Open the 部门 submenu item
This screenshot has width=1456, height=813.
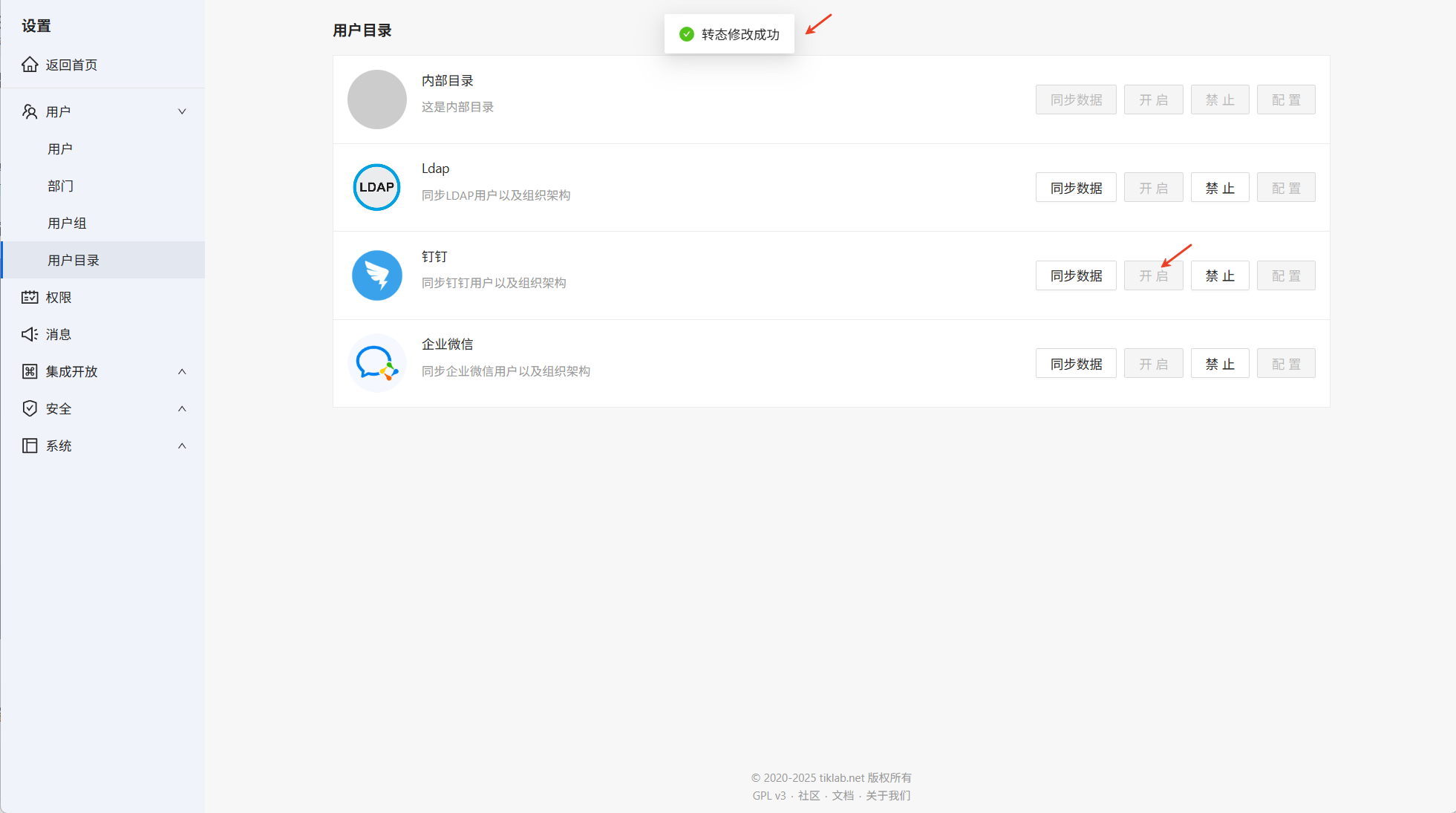[60, 186]
